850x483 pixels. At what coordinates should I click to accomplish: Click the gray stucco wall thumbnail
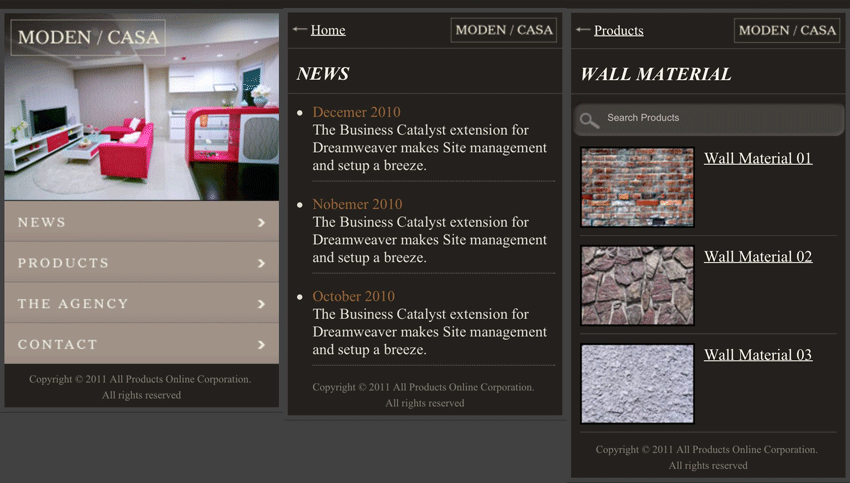(637, 383)
